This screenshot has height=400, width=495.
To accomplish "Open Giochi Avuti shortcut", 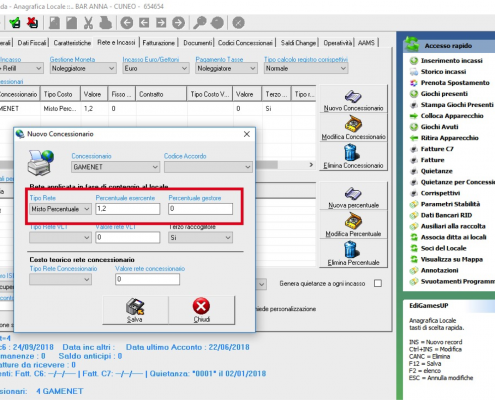I will (x=439, y=127).
